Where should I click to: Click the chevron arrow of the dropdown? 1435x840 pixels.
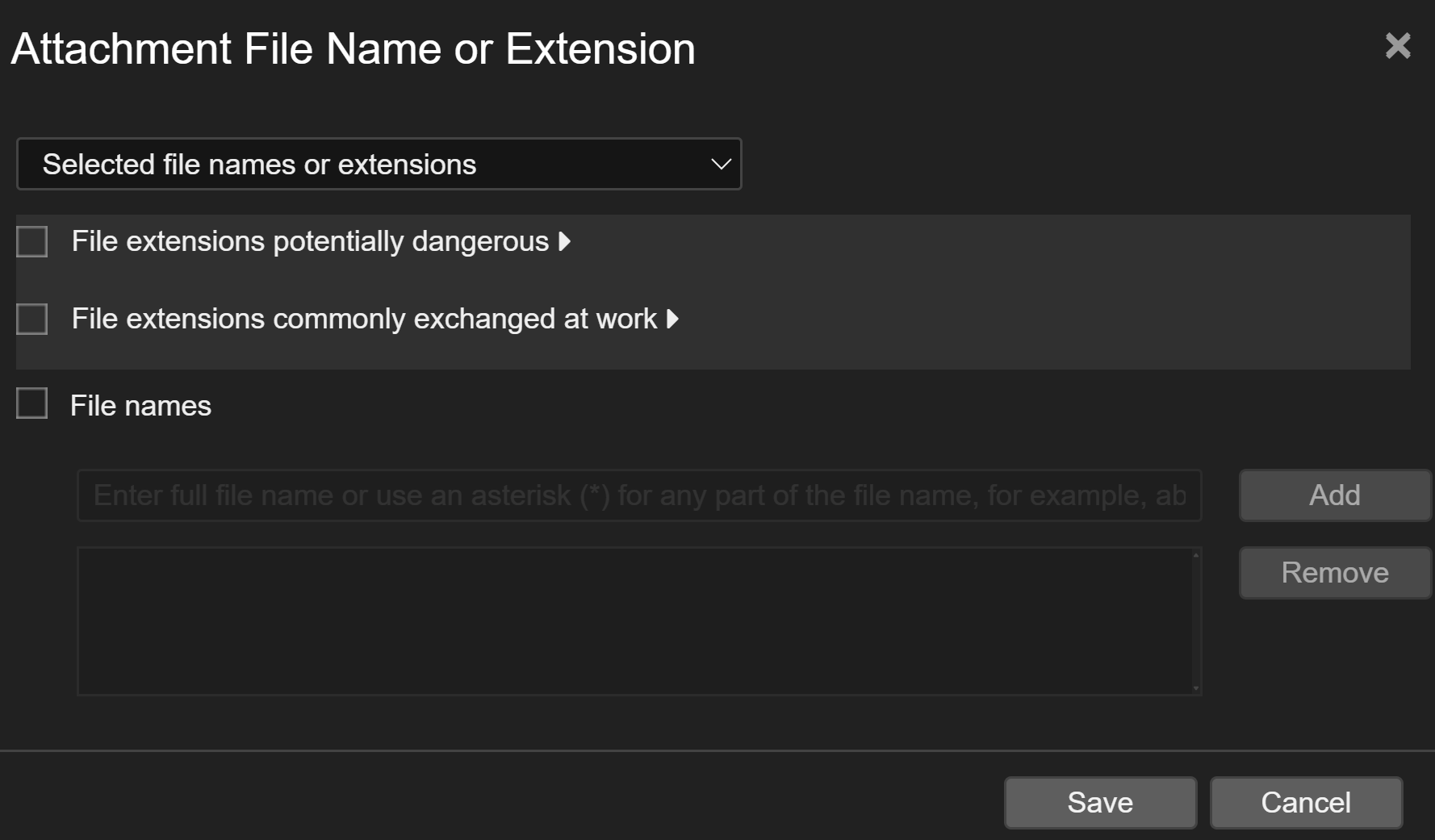(x=720, y=164)
